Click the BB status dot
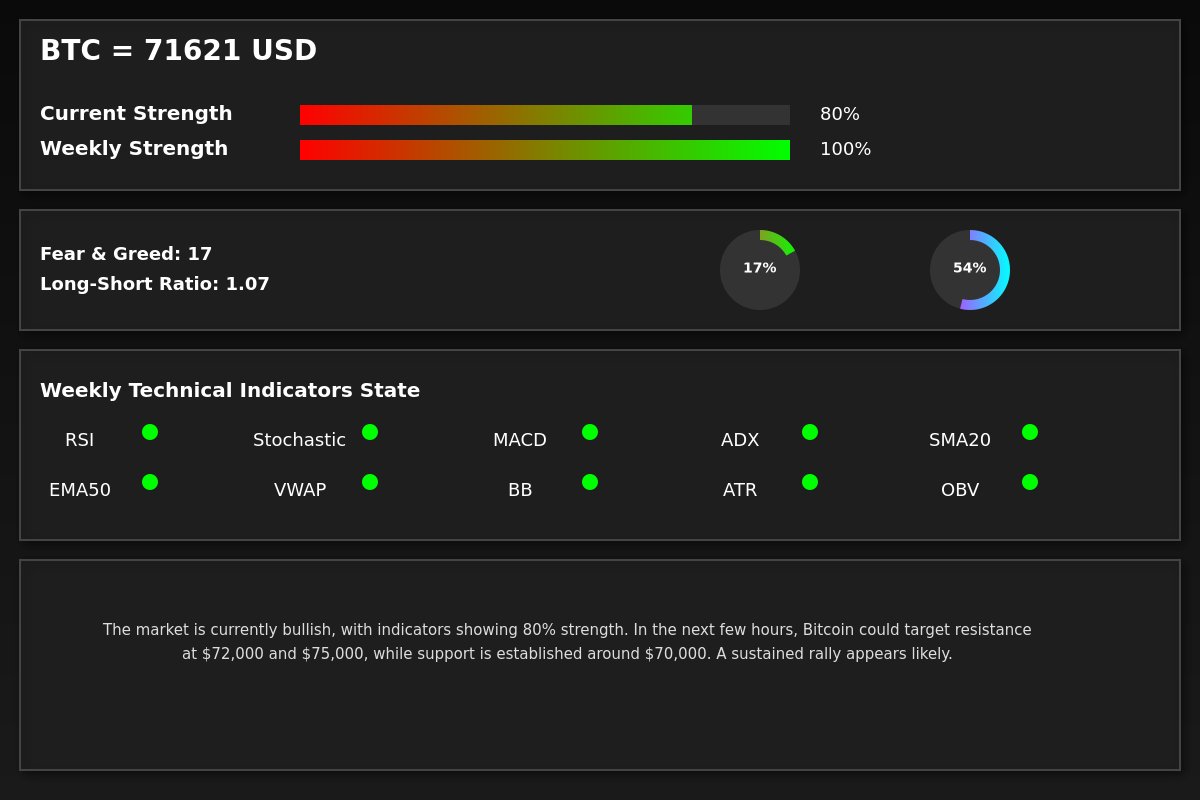The height and width of the screenshot is (800, 1200). (x=590, y=482)
